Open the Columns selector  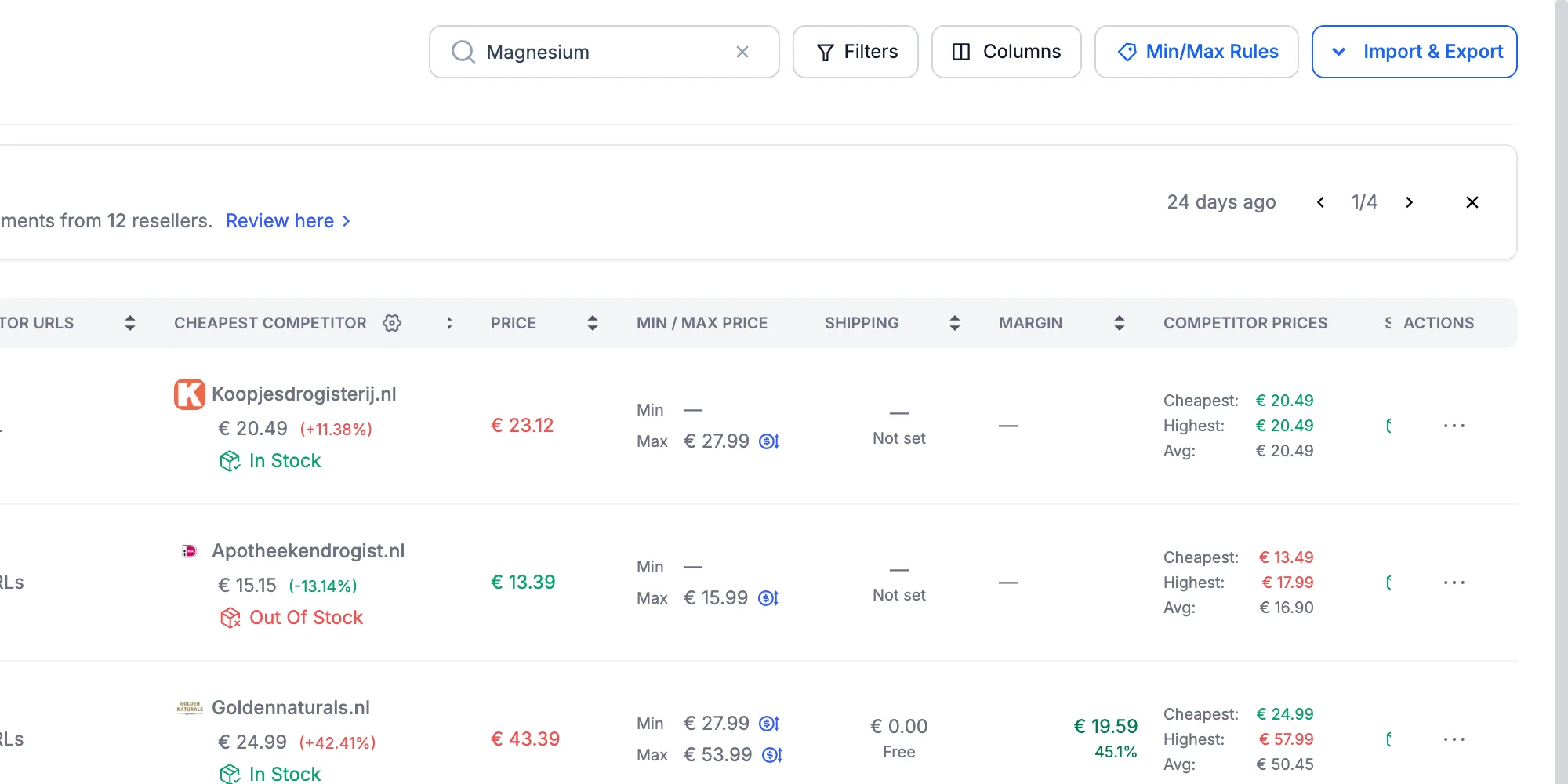1007,52
